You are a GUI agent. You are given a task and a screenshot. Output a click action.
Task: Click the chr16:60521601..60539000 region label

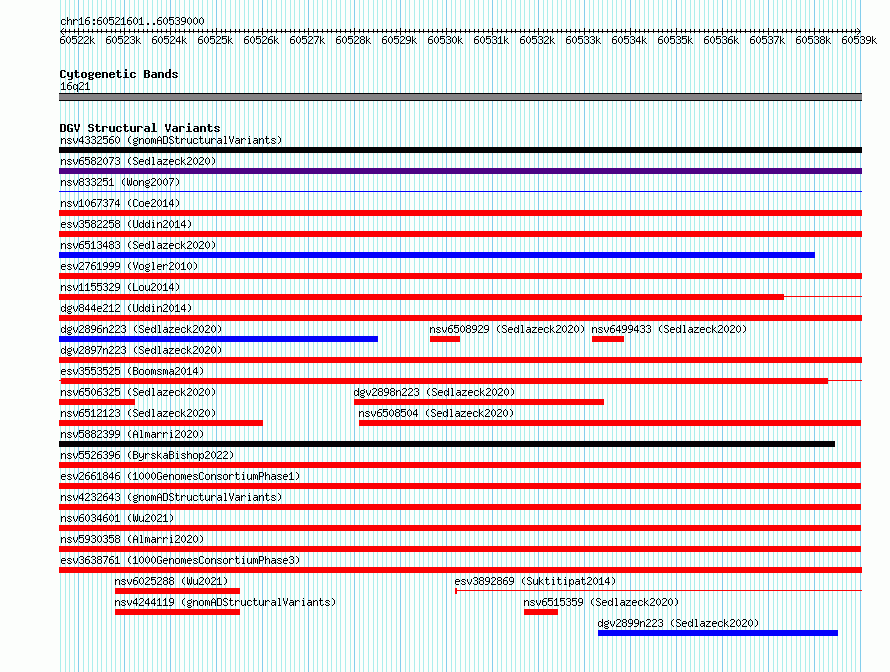click(132, 21)
